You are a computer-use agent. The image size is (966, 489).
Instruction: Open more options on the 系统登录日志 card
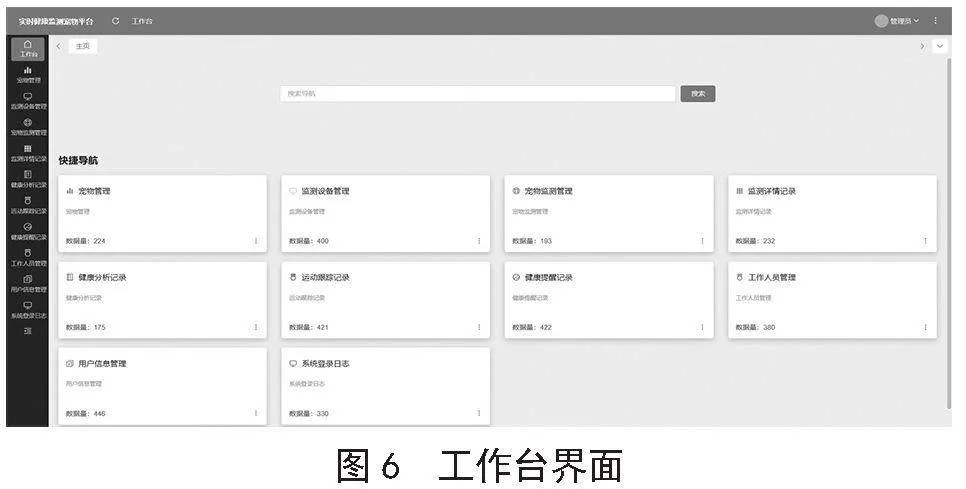[479, 413]
